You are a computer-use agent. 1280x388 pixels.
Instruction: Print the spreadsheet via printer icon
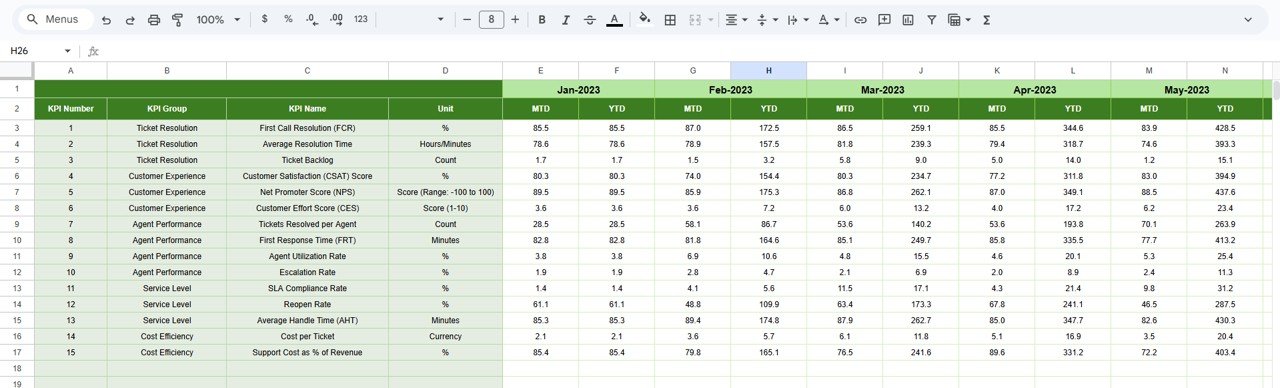click(x=154, y=19)
